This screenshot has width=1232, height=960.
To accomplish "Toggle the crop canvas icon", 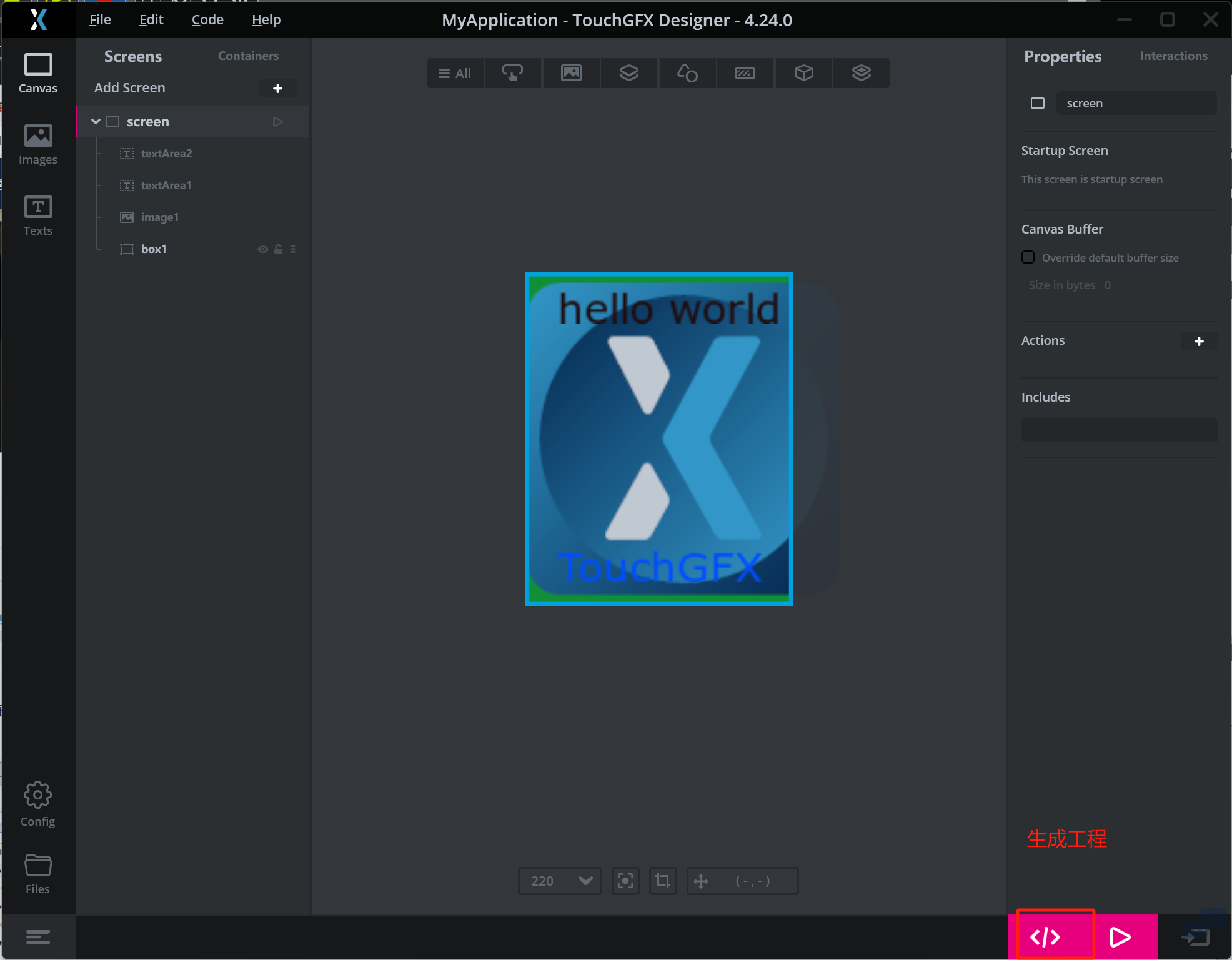I will (x=663, y=881).
